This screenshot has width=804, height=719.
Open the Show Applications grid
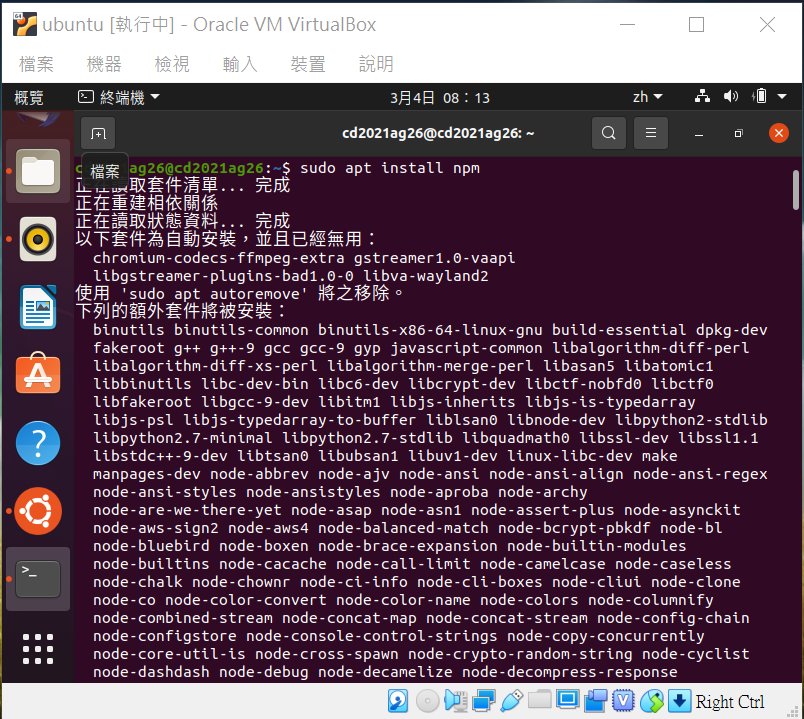click(x=38, y=649)
